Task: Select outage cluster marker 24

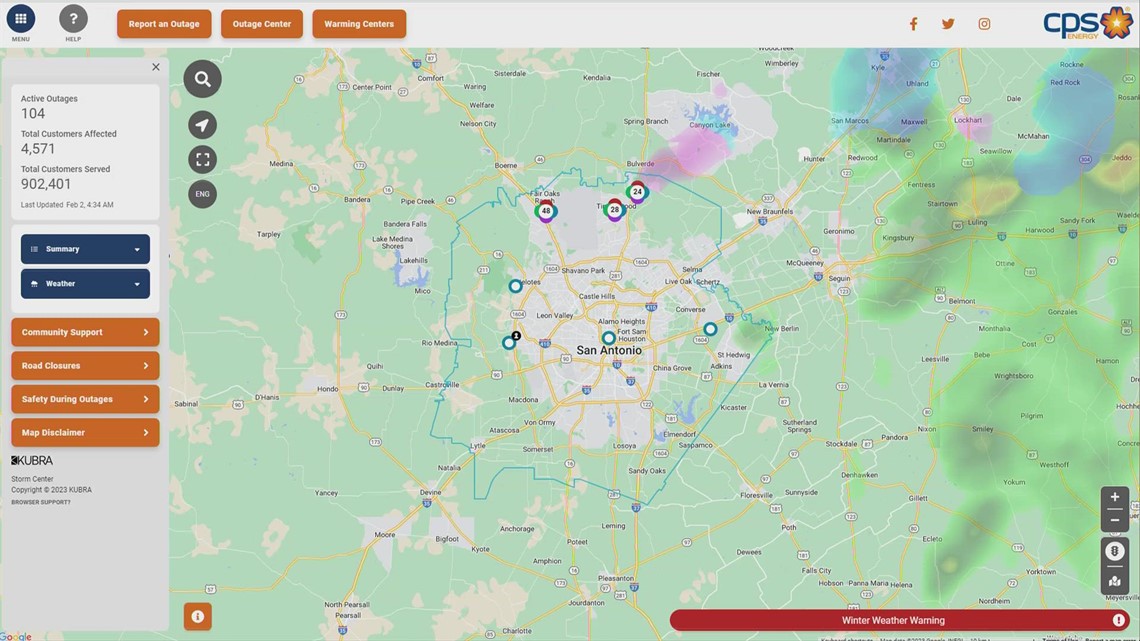Action: (x=638, y=192)
